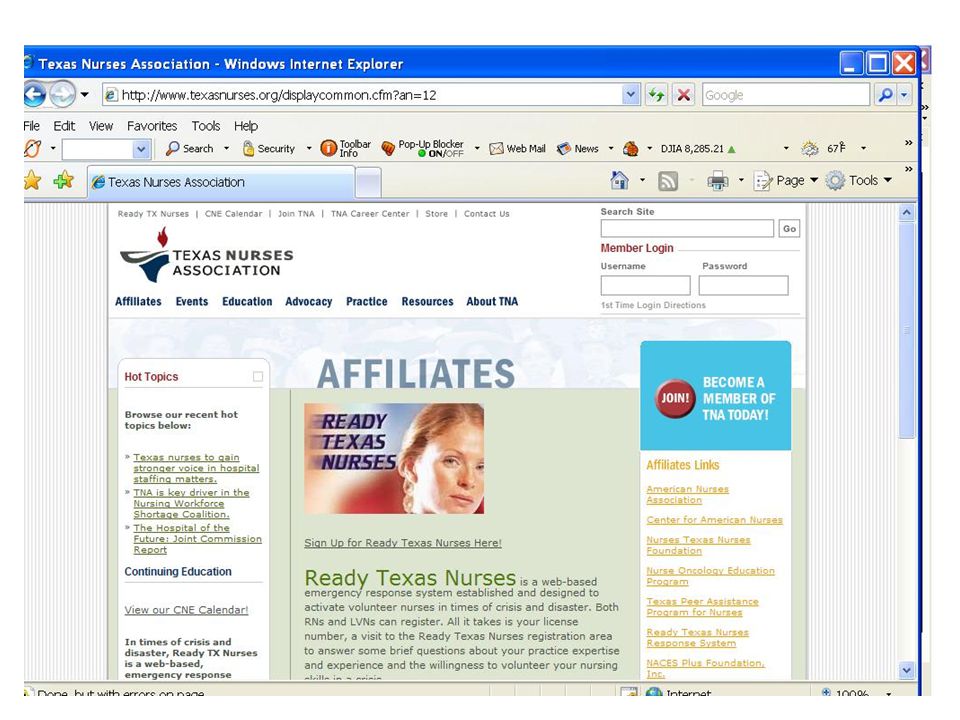Open the Page menu dropdown arrow
Viewport: 960px width, 720px height.
[x=814, y=181]
